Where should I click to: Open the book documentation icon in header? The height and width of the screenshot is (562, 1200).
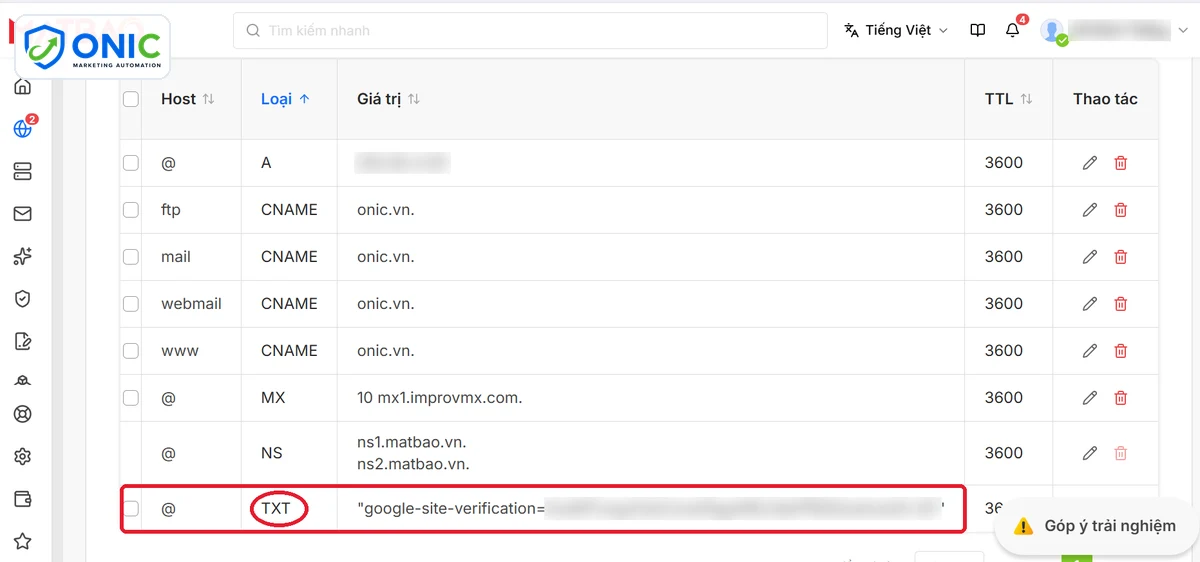pyautogui.click(x=978, y=30)
